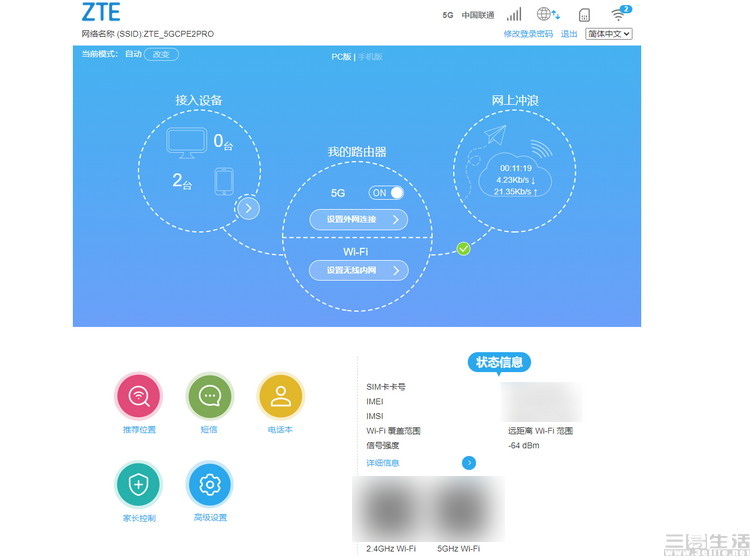Image resolution: width=750 pixels, height=557 pixels.
Task: Click the 家长控制 label text
Action: click(x=139, y=518)
